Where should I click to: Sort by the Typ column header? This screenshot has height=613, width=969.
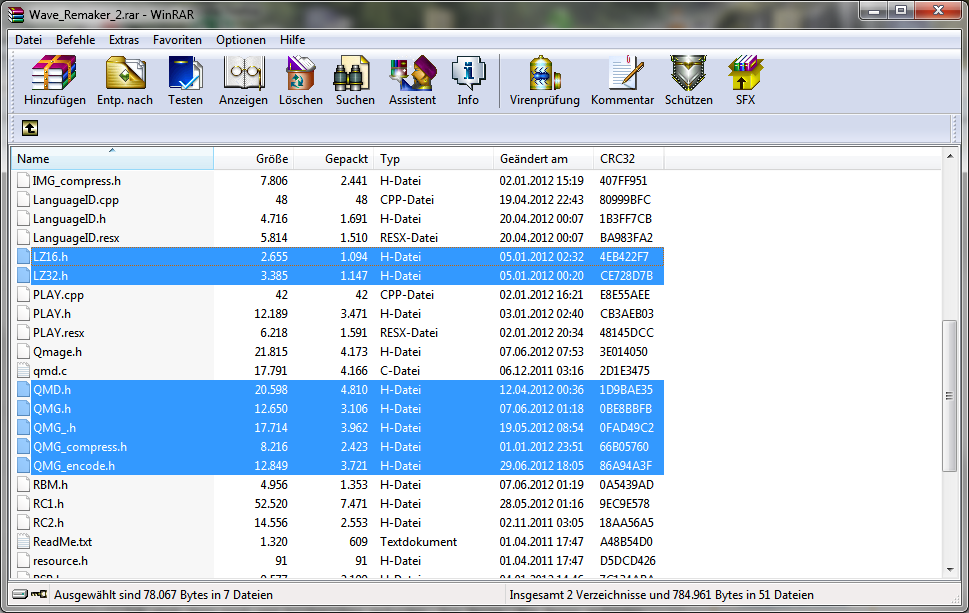(433, 159)
